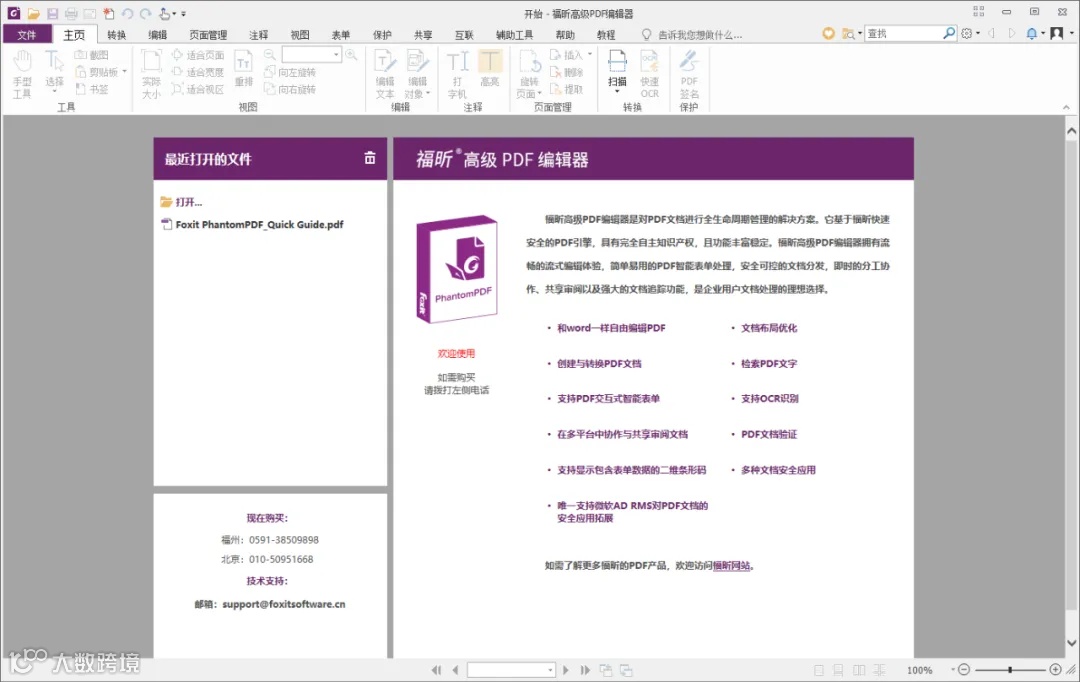Switch to the Edit (编辑) tab

coord(158,34)
